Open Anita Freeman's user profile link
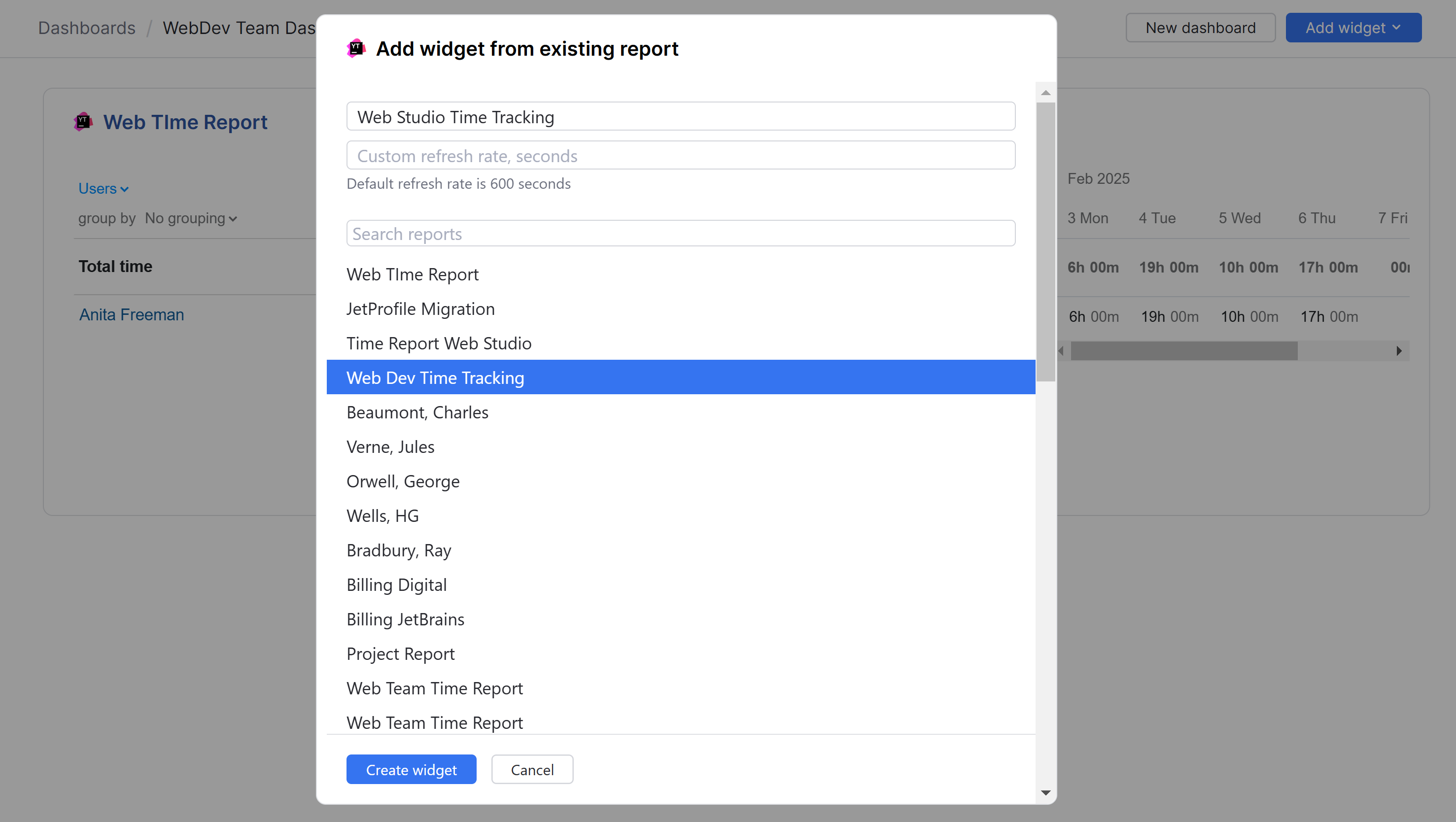 coord(131,315)
